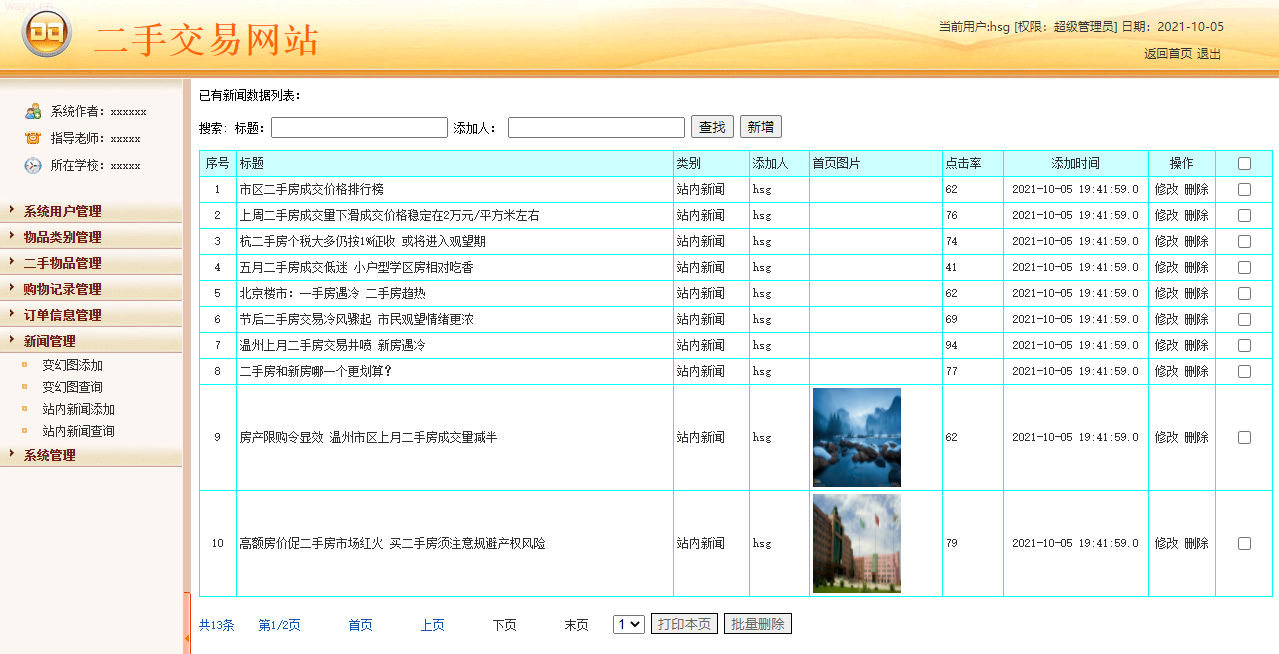Open the page number dropdown

(x=629, y=624)
